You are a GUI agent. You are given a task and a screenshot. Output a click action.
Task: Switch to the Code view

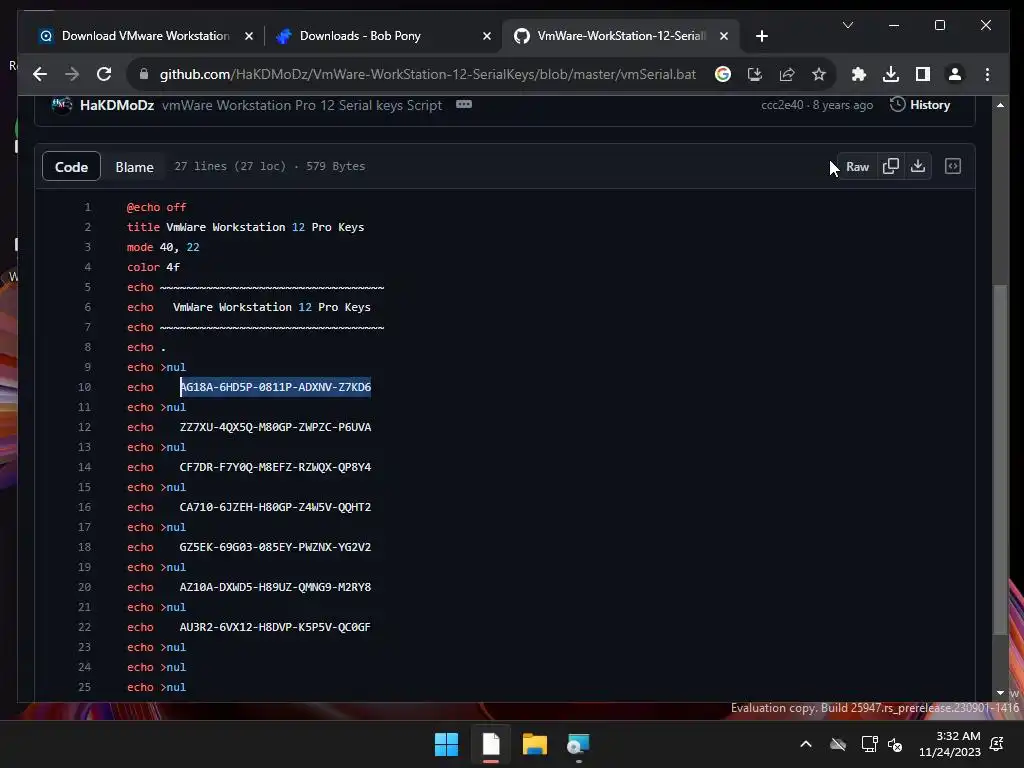[x=71, y=167]
